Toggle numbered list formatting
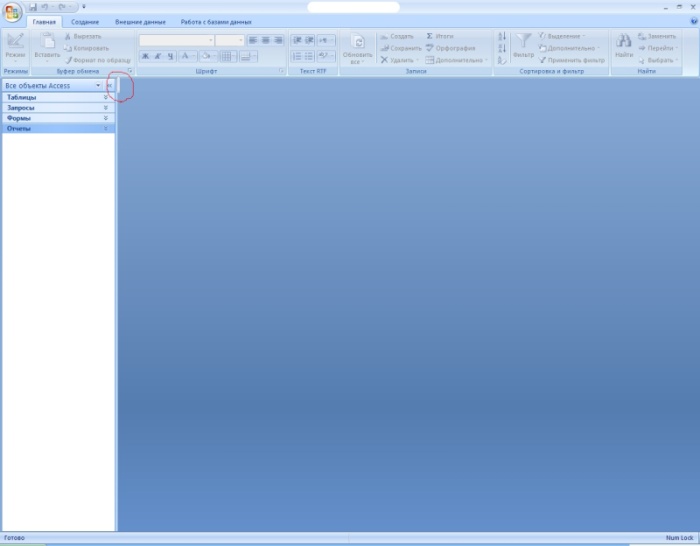 297,56
